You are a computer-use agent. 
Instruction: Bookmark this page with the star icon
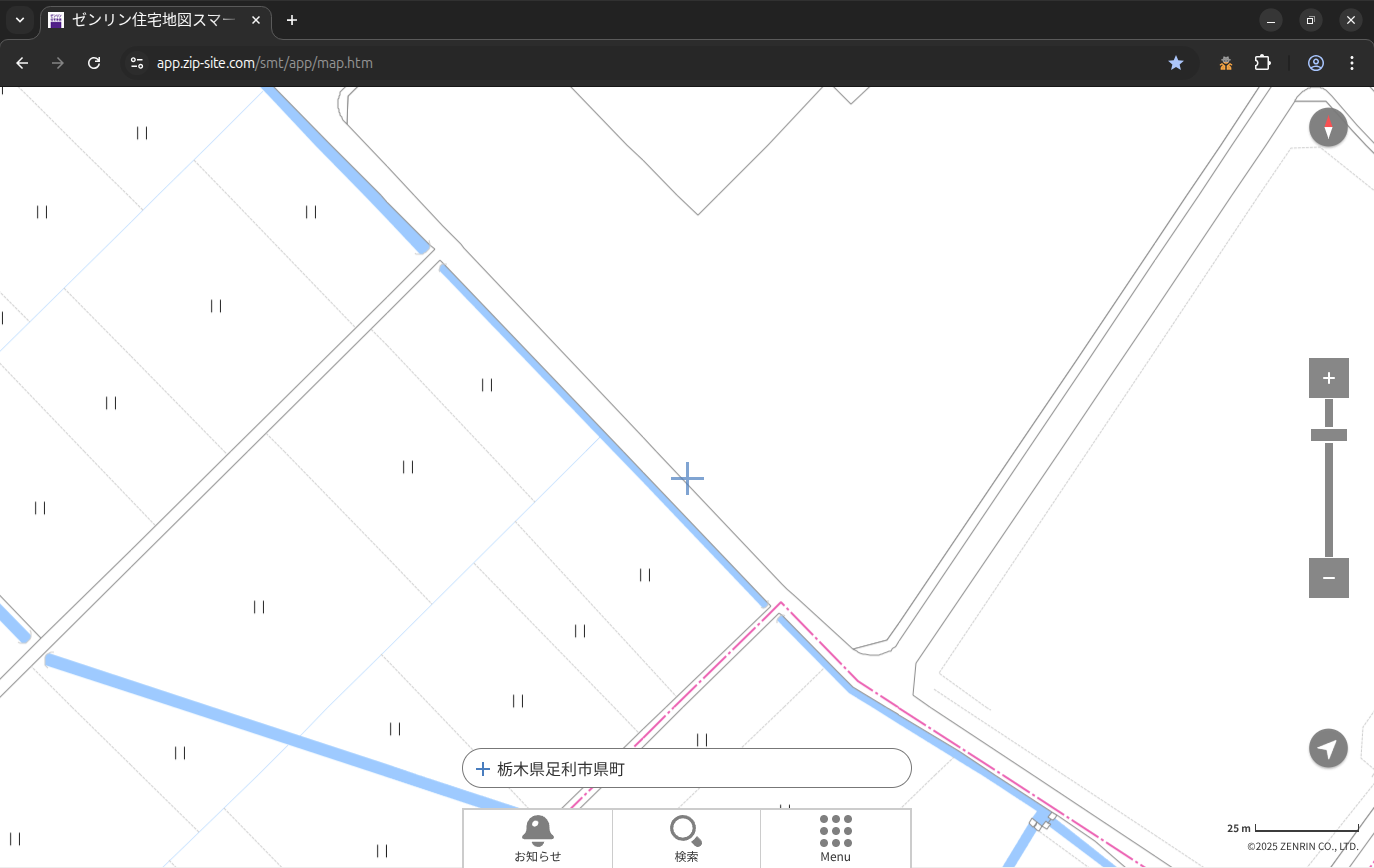[1176, 63]
